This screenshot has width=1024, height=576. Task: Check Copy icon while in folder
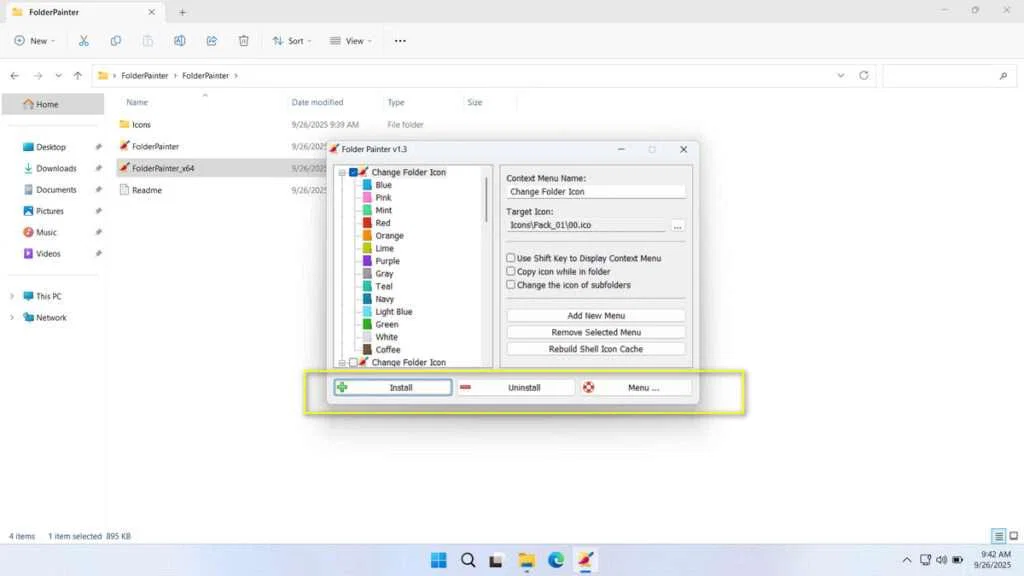(x=510, y=272)
